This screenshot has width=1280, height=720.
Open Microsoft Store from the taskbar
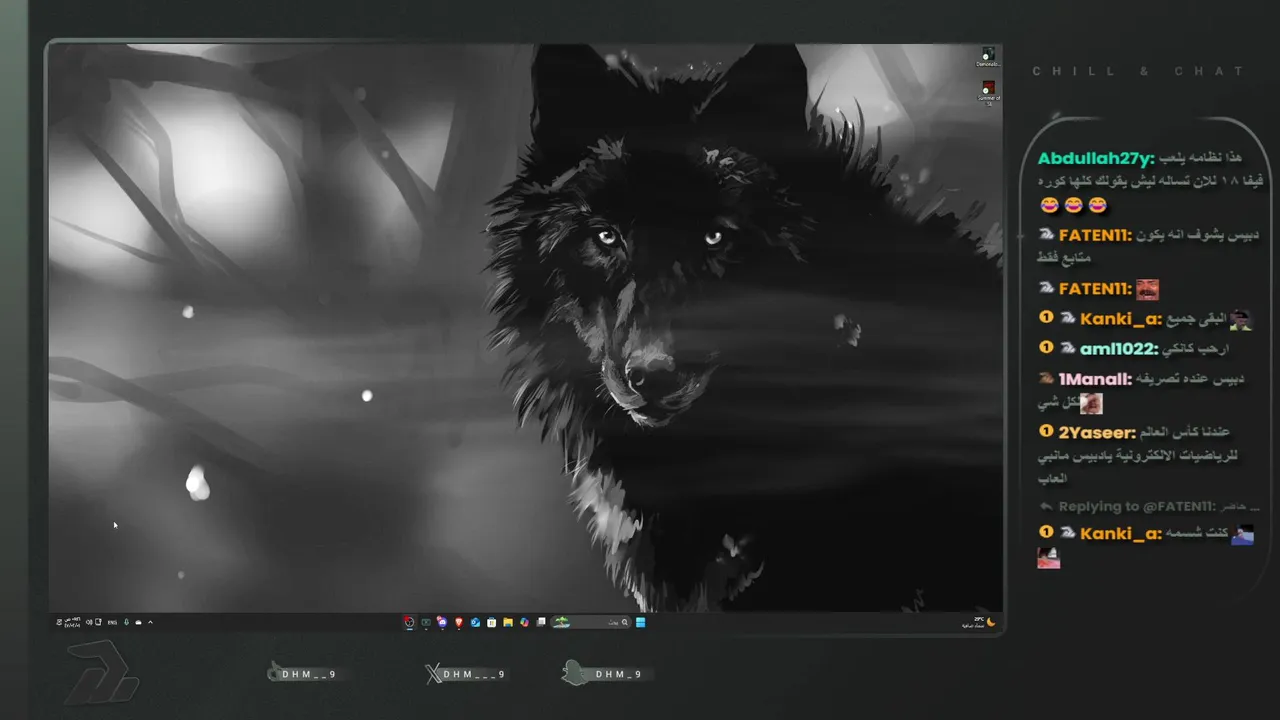491,622
